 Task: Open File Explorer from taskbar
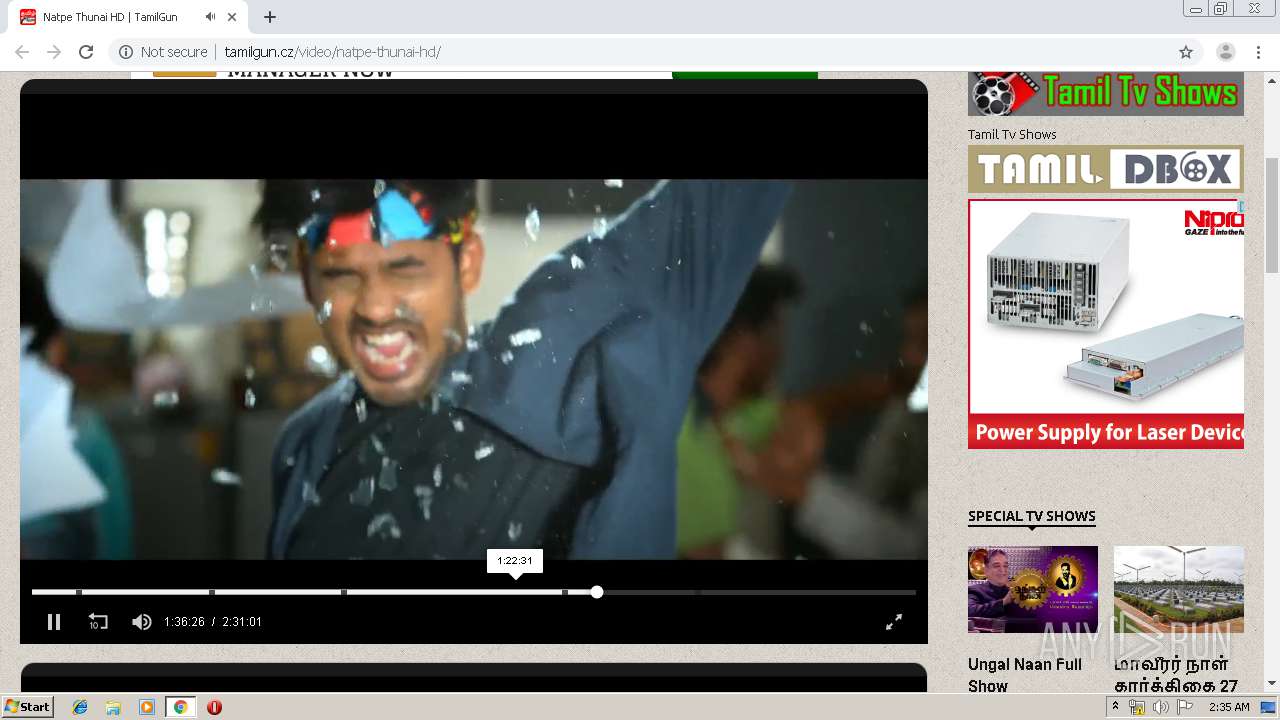[x=113, y=707]
